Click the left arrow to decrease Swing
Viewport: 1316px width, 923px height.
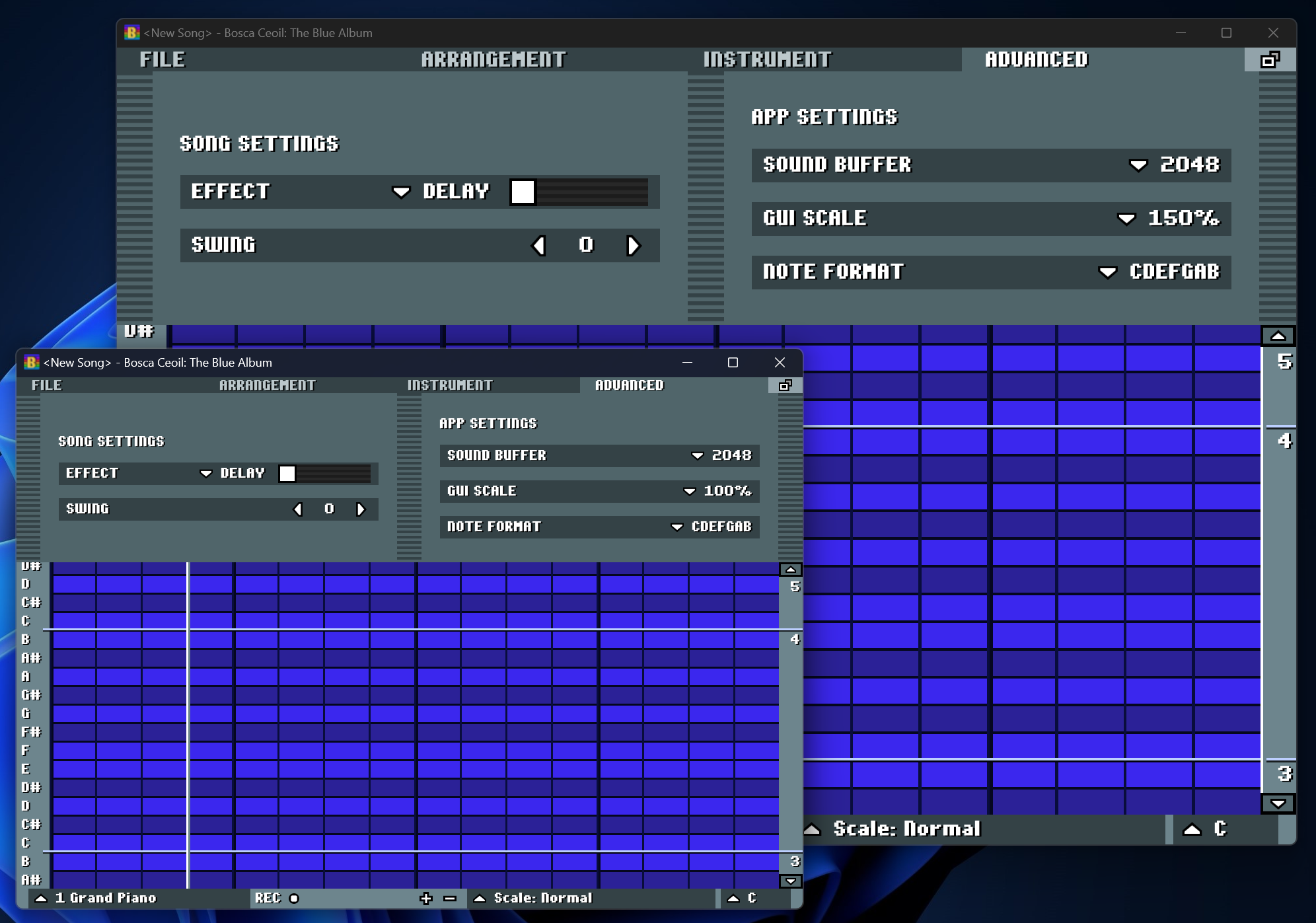pos(539,245)
